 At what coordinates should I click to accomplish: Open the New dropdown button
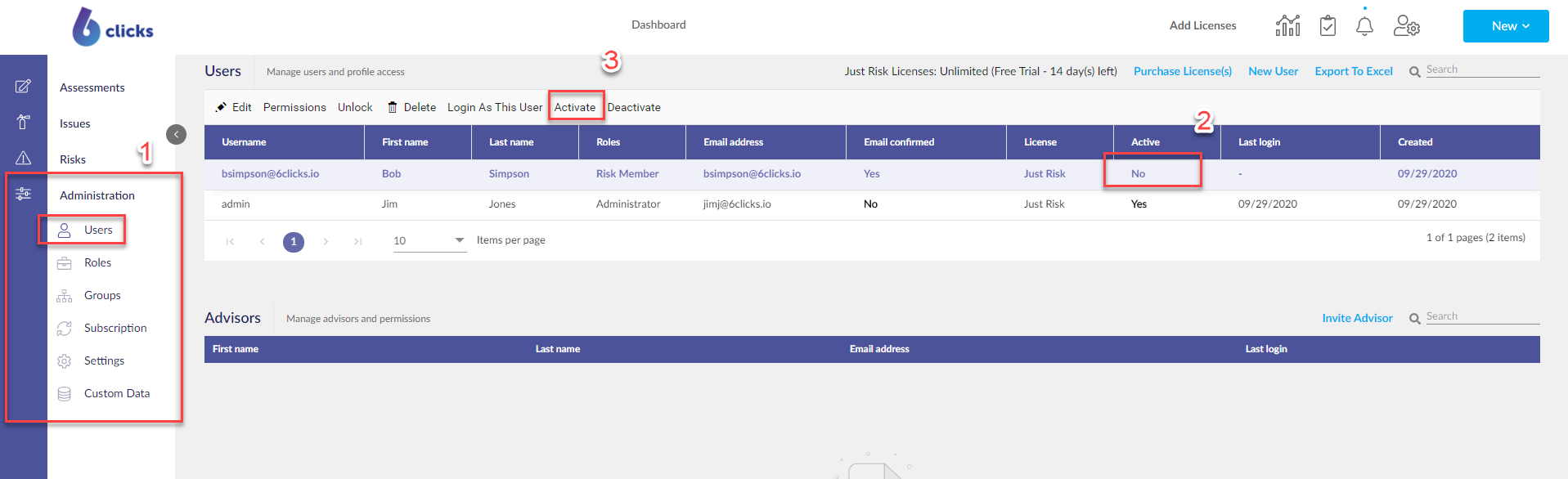pyautogui.click(x=1506, y=26)
